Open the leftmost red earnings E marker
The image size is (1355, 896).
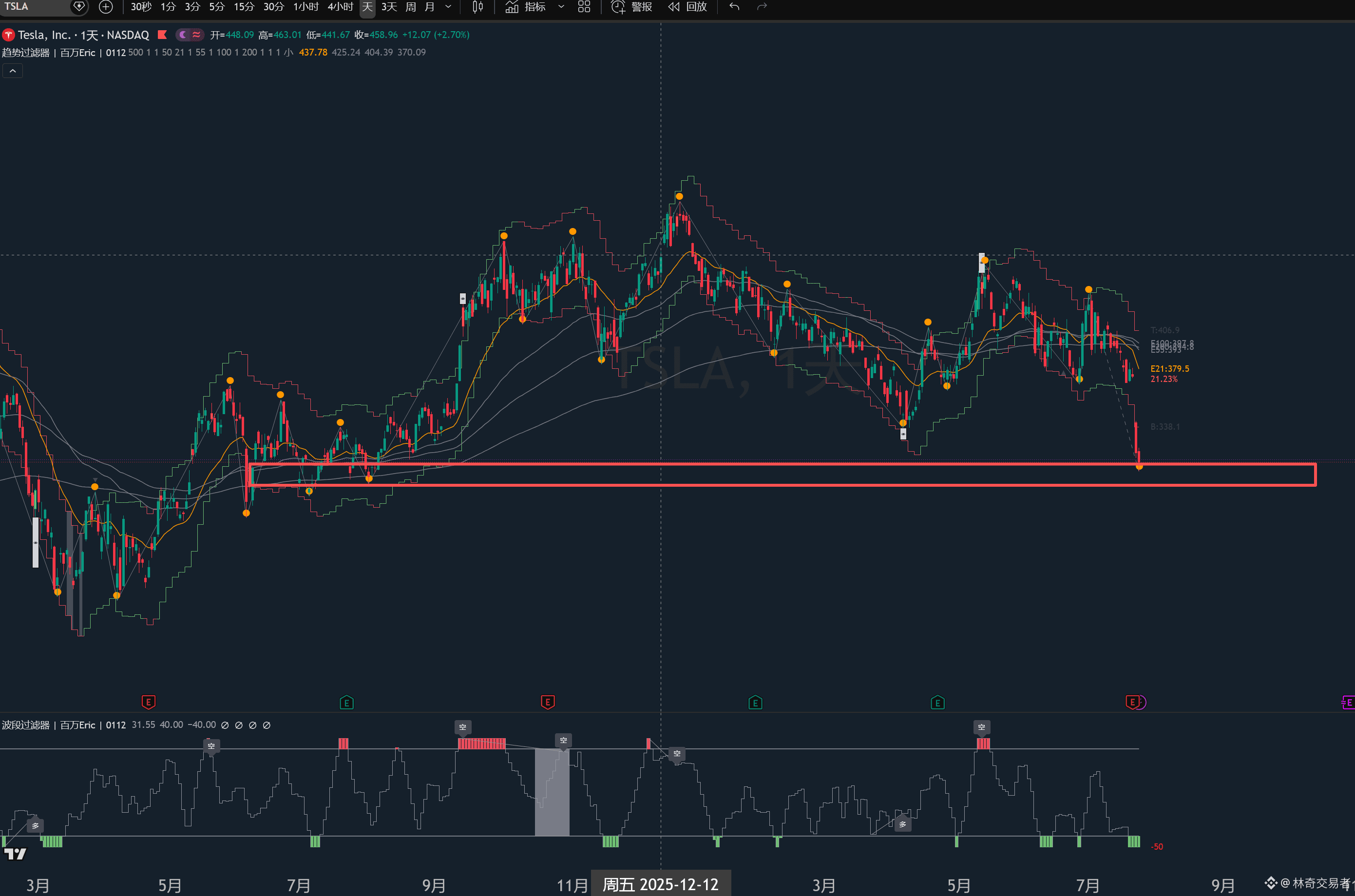[148, 702]
